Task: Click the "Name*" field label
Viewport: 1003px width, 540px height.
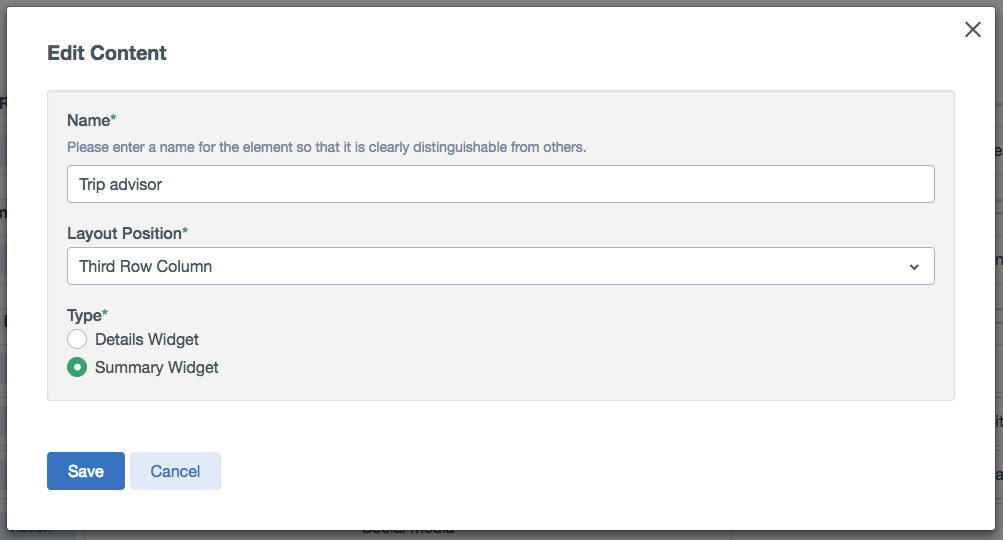Action: pyautogui.click(x=91, y=120)
